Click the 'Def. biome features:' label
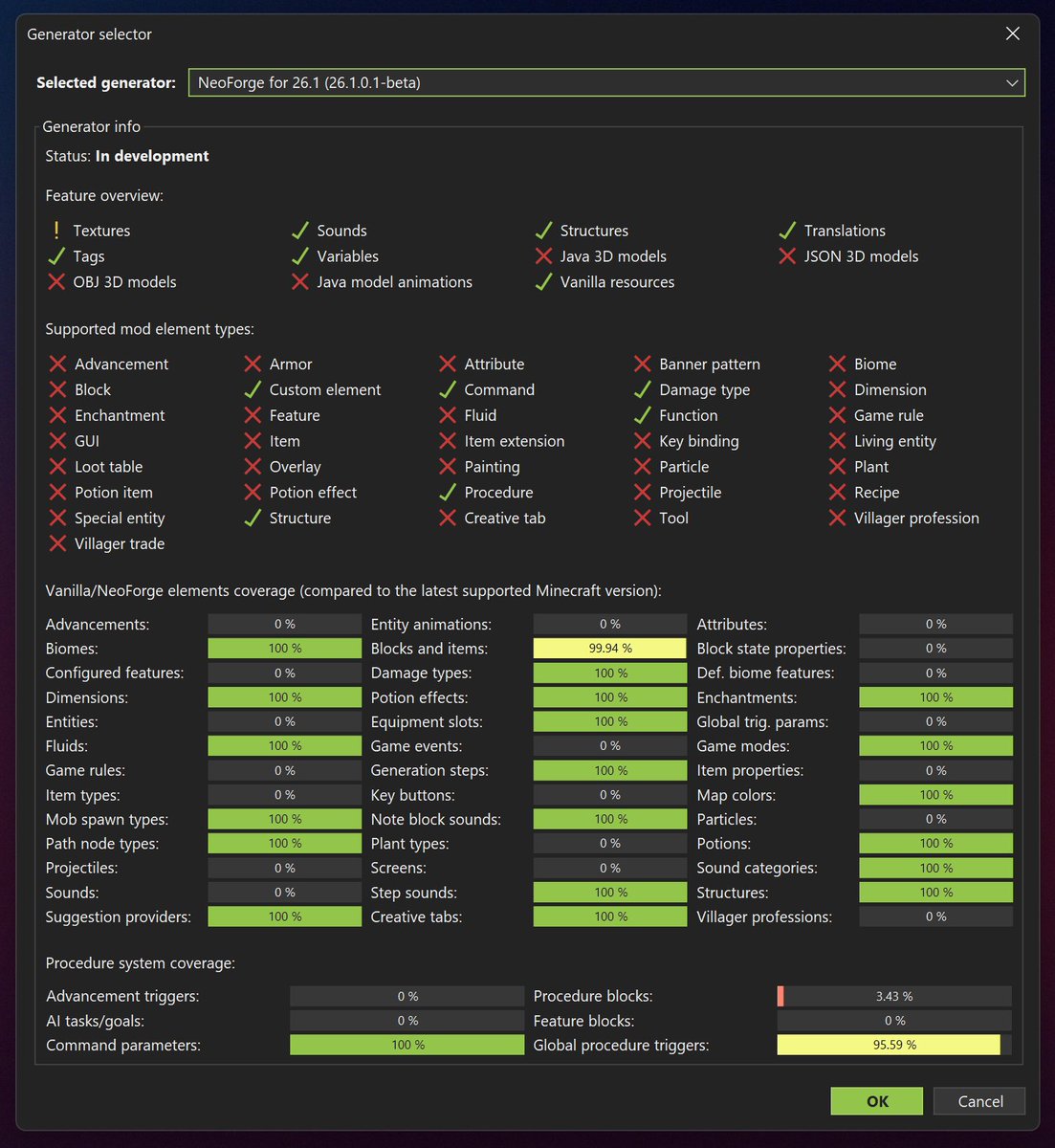Viewport: 1055px width, 1148px height. tap(765, 673)
